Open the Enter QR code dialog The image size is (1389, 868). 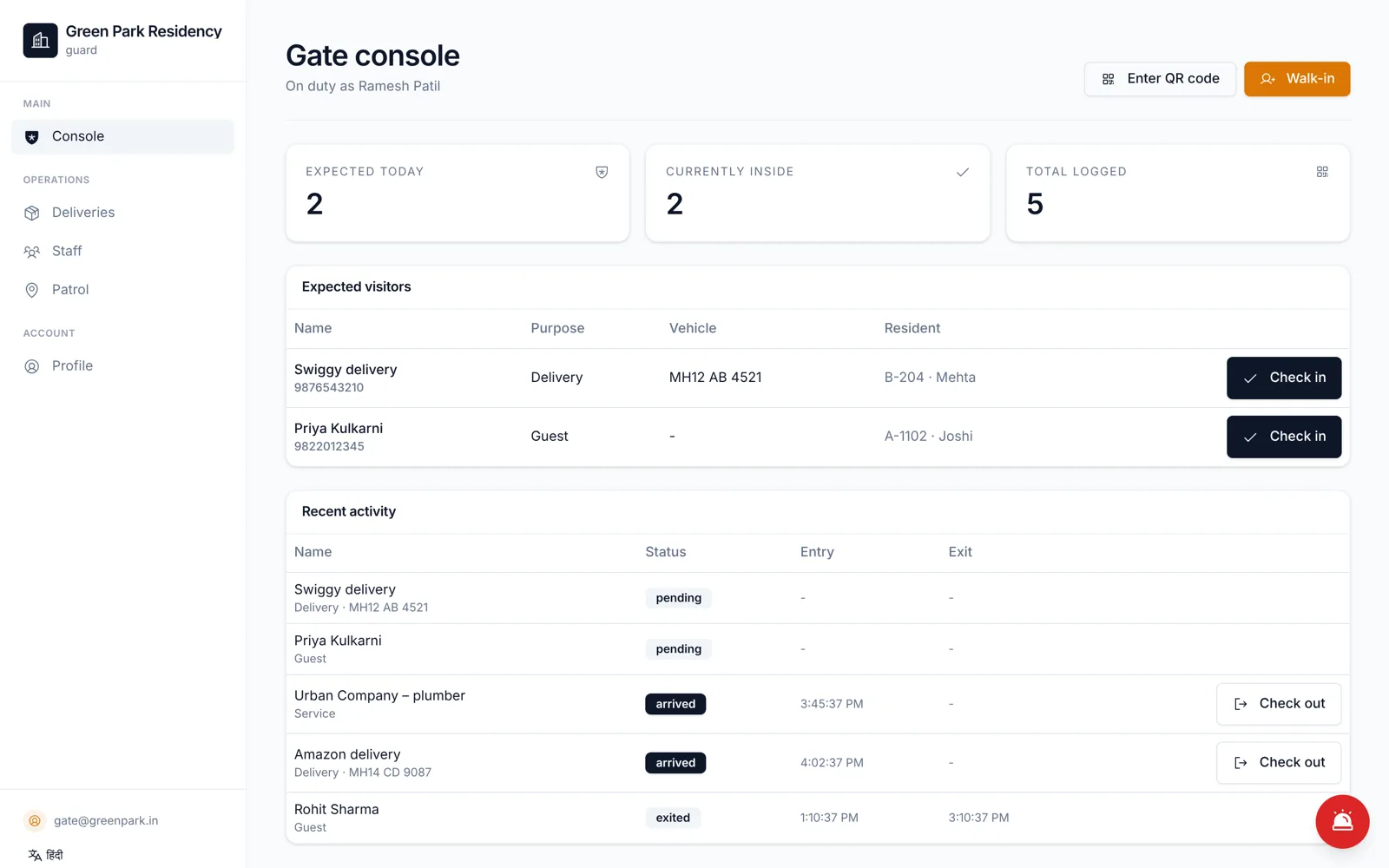click(1160, 79)
